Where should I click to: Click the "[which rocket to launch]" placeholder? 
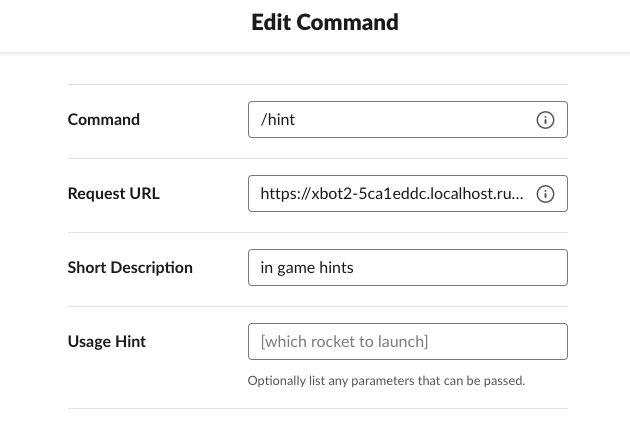(x=344, y=342)
